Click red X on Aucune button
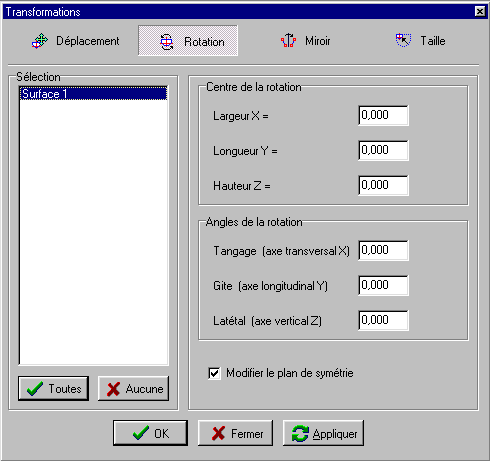Viewport: 490px width, 461px height. [x=113, y=389]
